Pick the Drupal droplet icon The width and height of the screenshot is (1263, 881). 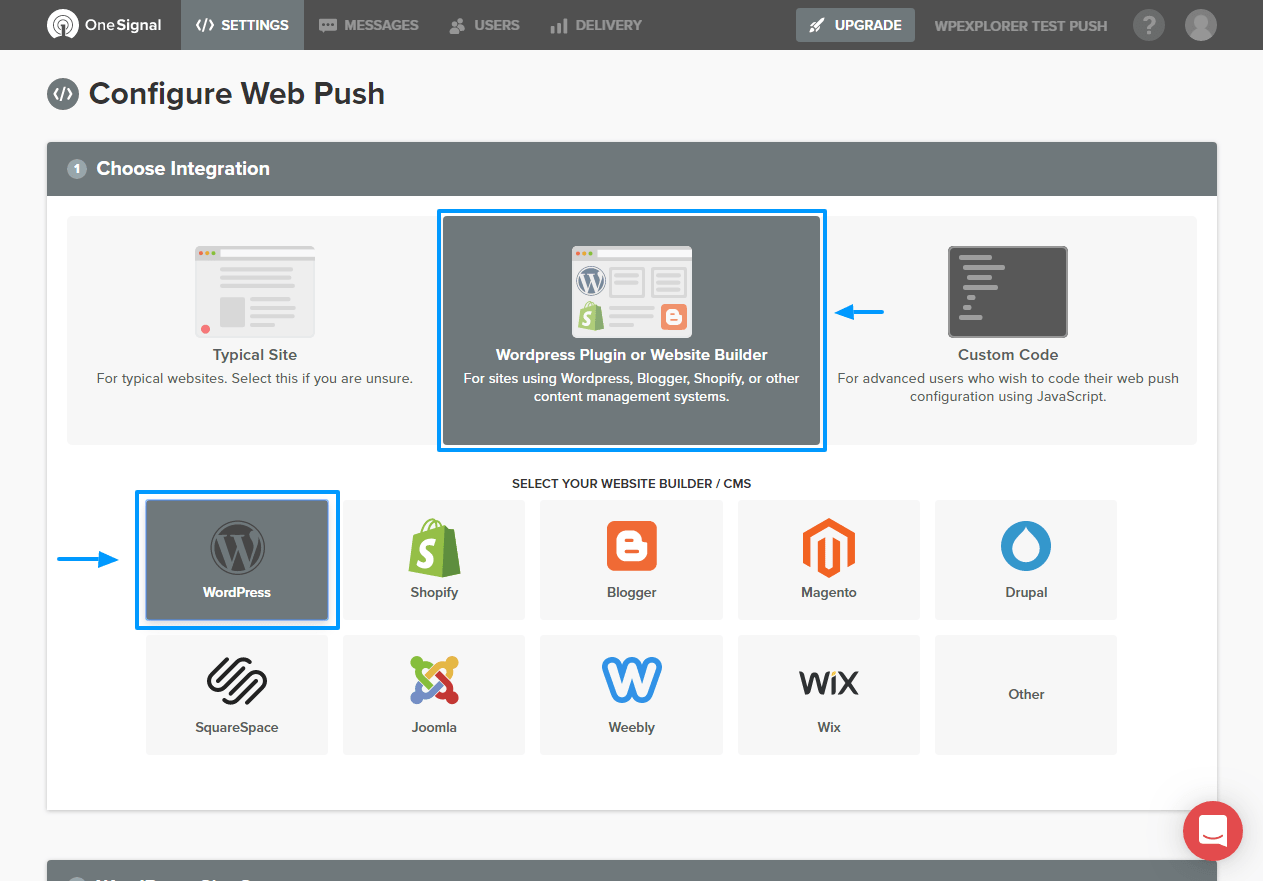(1026, 546)
